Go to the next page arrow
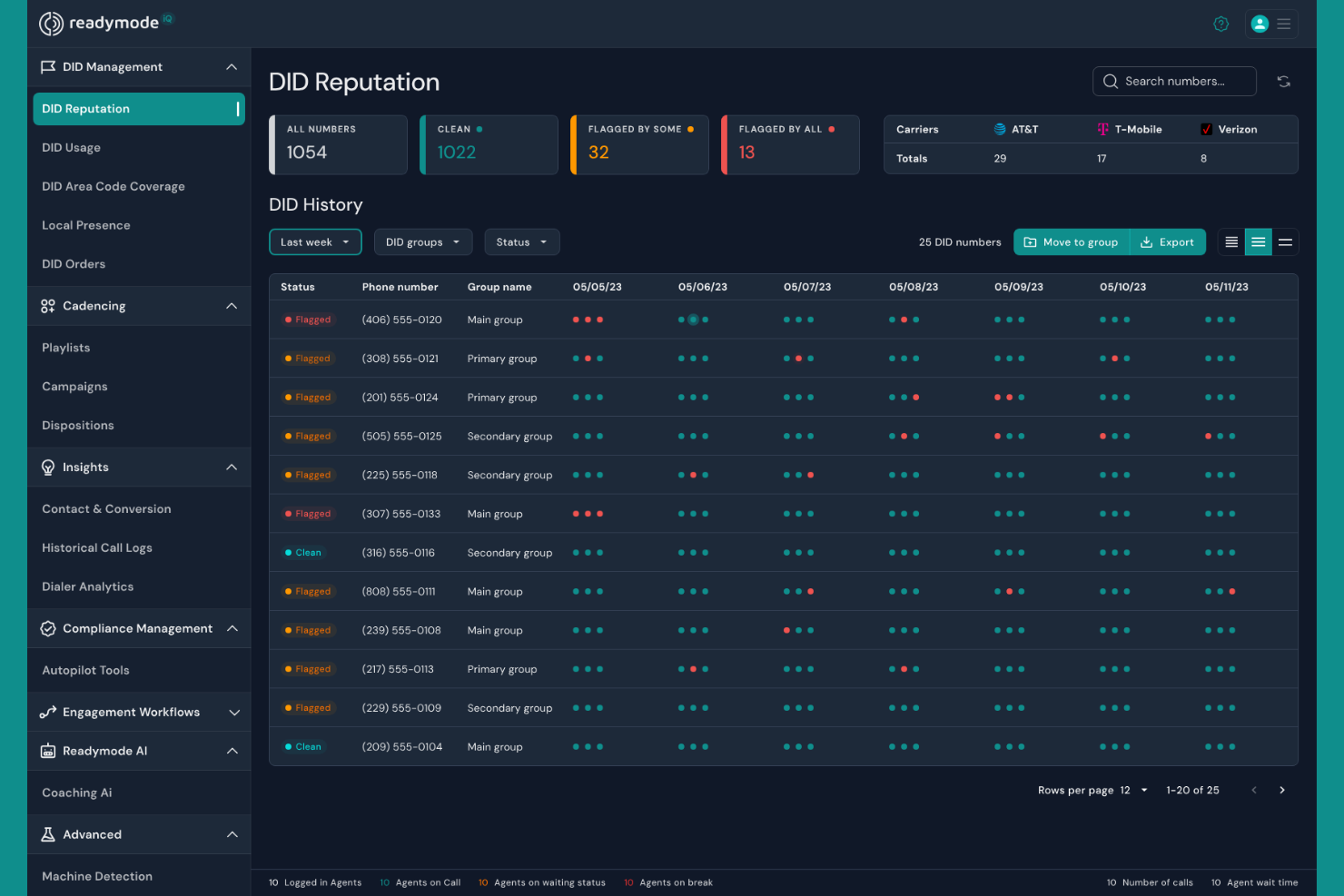The height and width of the screenshot is (896, 1344). coord(1281,790)
